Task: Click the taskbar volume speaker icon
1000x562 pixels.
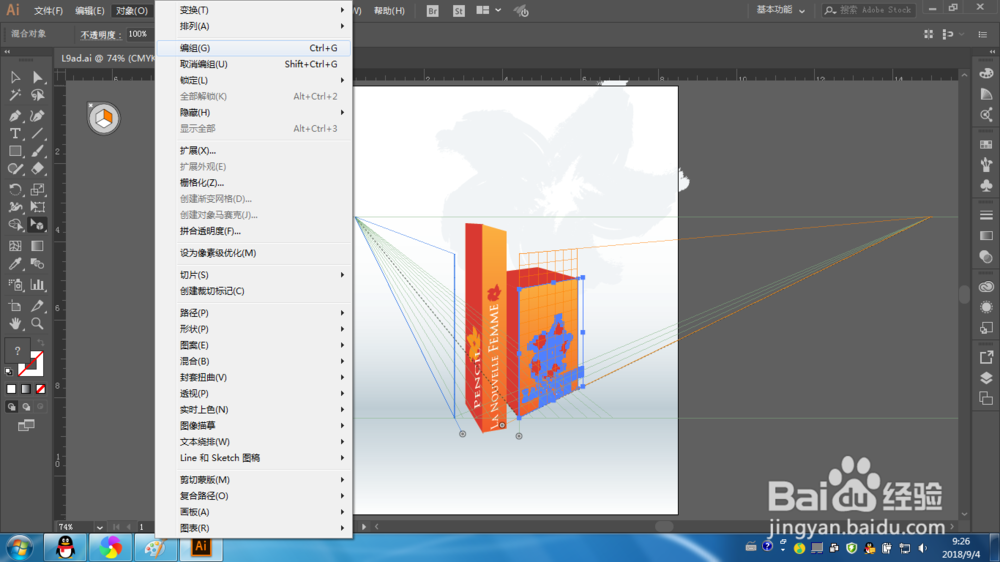Action: click(922, 548)
